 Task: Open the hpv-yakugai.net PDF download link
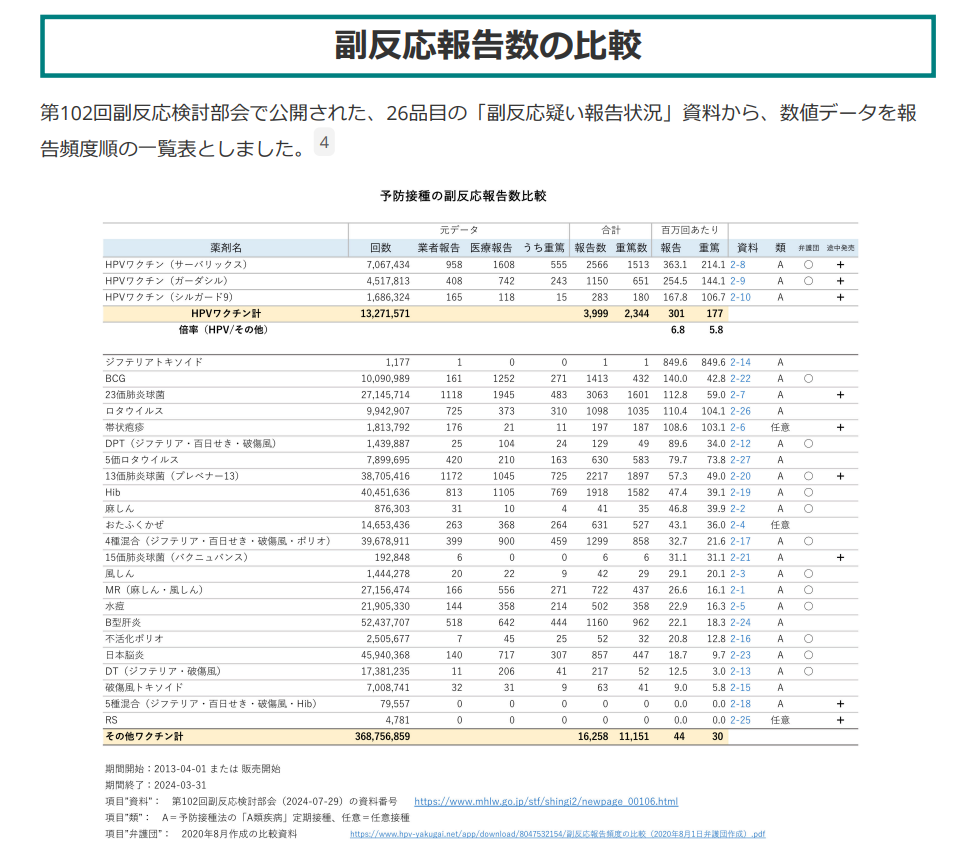[x=557, y=833]
